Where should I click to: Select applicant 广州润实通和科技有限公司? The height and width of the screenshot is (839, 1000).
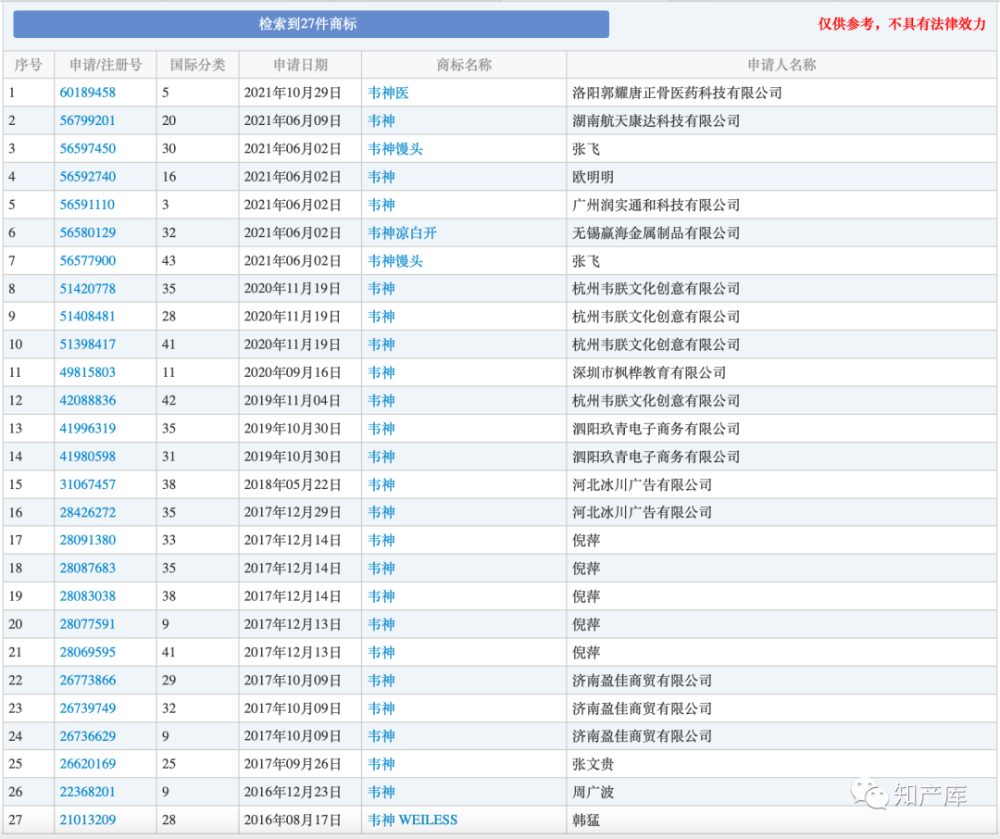(x=656, y=205)
